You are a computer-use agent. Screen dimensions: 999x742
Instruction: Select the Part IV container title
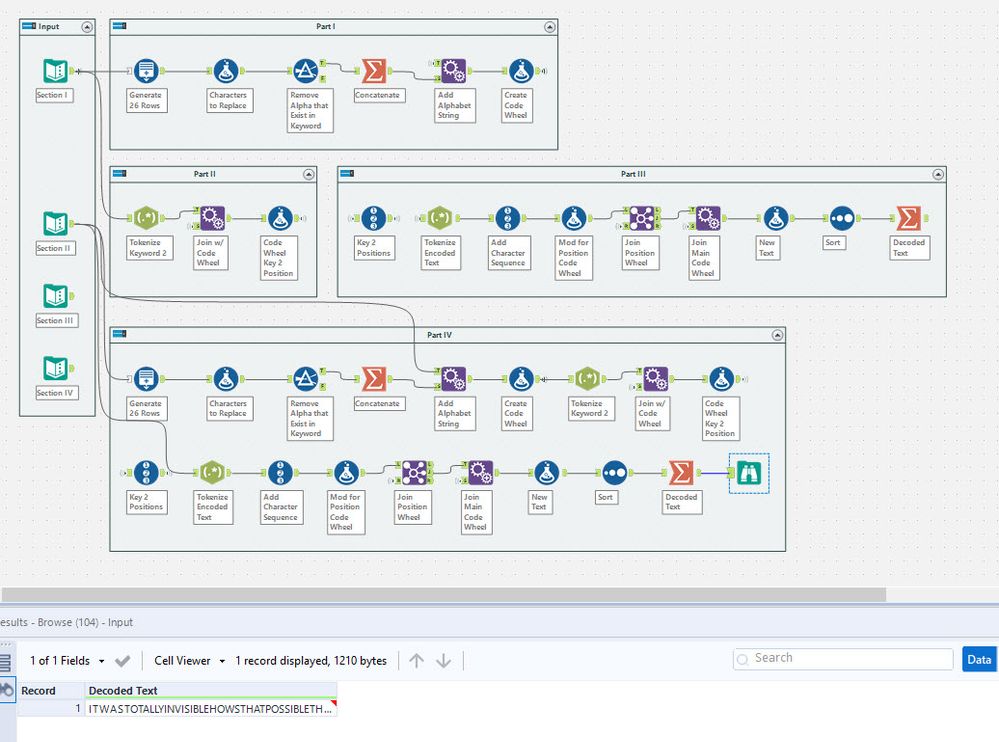click(439, 335)
